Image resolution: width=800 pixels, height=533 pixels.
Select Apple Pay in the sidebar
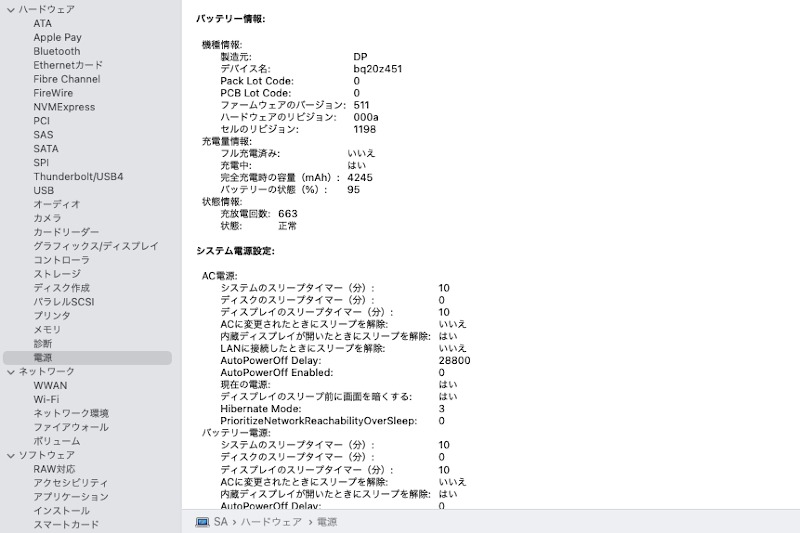coord(57,37)
